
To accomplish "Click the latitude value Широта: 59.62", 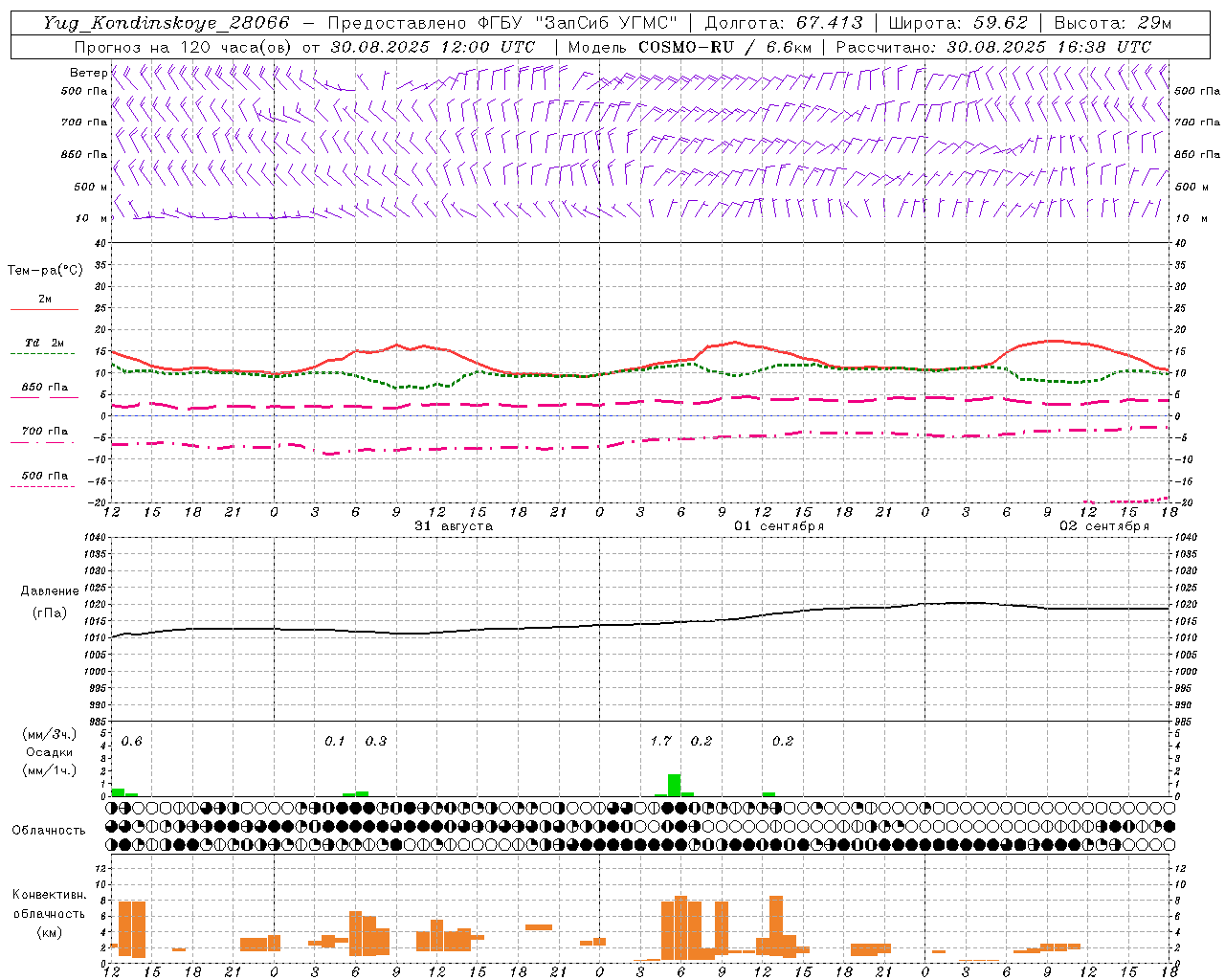I will point(958,23).
